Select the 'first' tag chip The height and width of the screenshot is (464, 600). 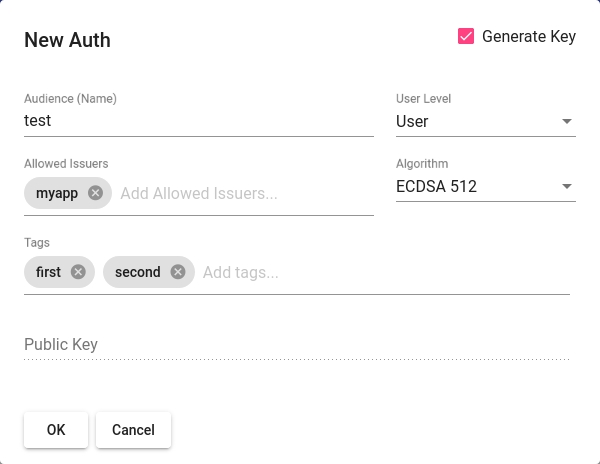[x=48, y=272]
